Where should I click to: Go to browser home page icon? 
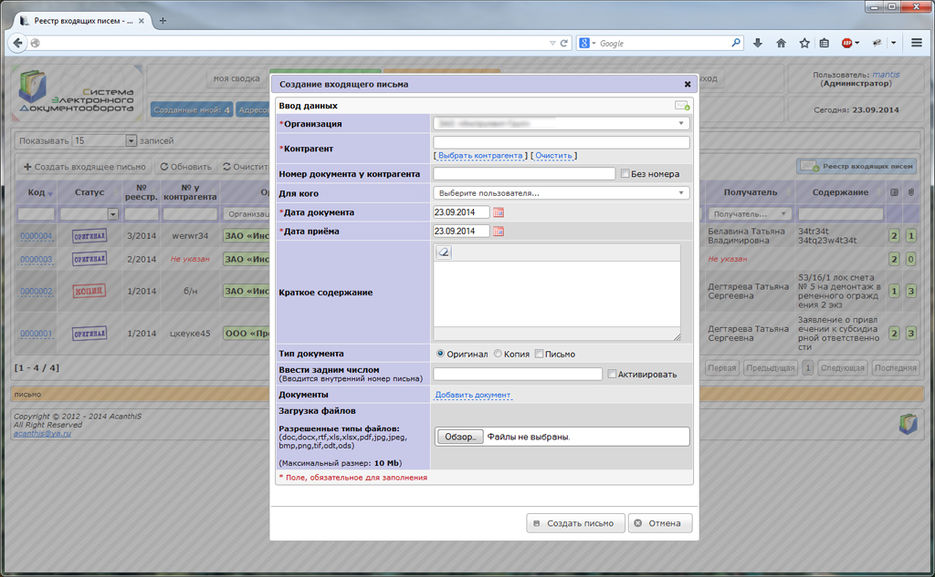[781, 43]
